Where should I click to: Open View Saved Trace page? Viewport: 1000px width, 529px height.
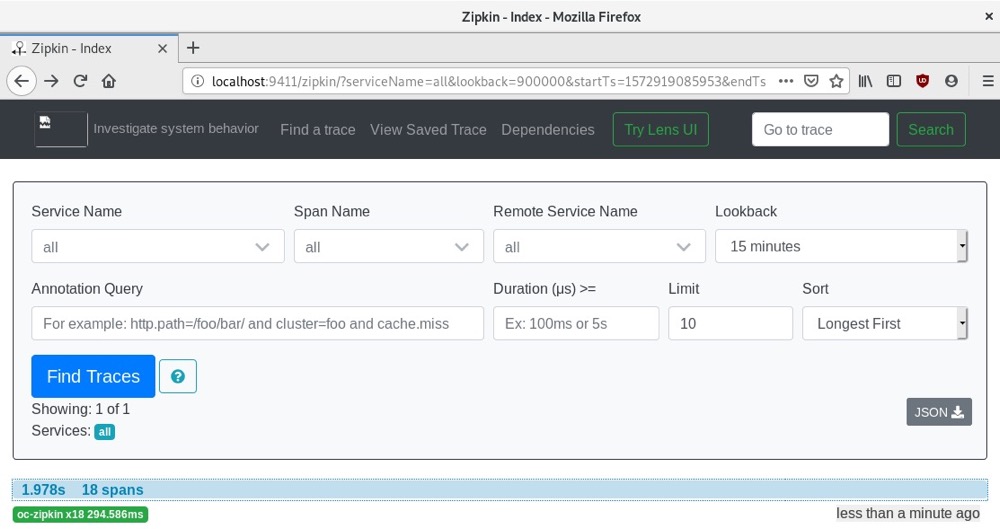click(428, 130)
